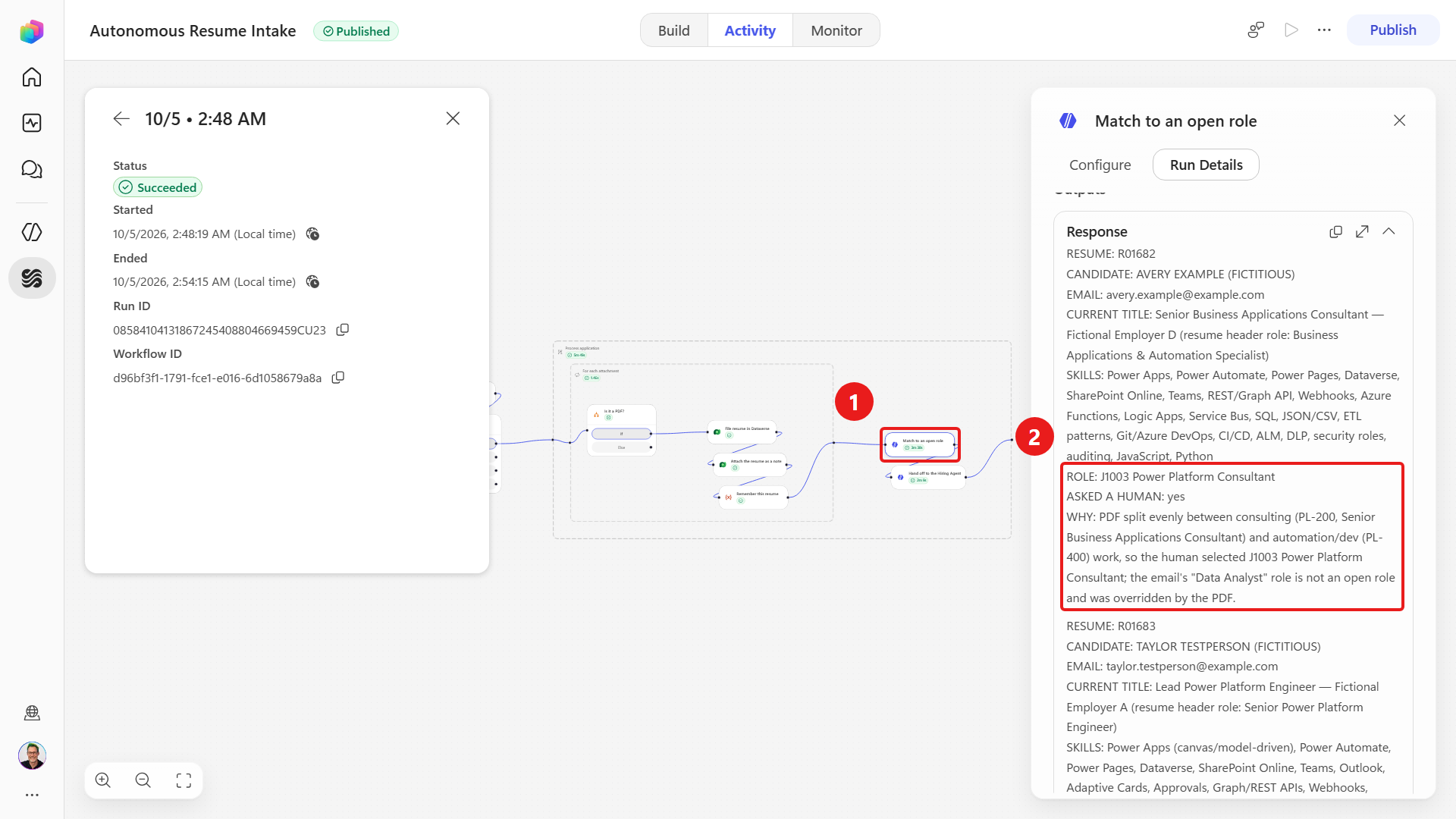Open the Home icon in left sidebar
Screen dimensions: 1456x819
pos(32,77)
